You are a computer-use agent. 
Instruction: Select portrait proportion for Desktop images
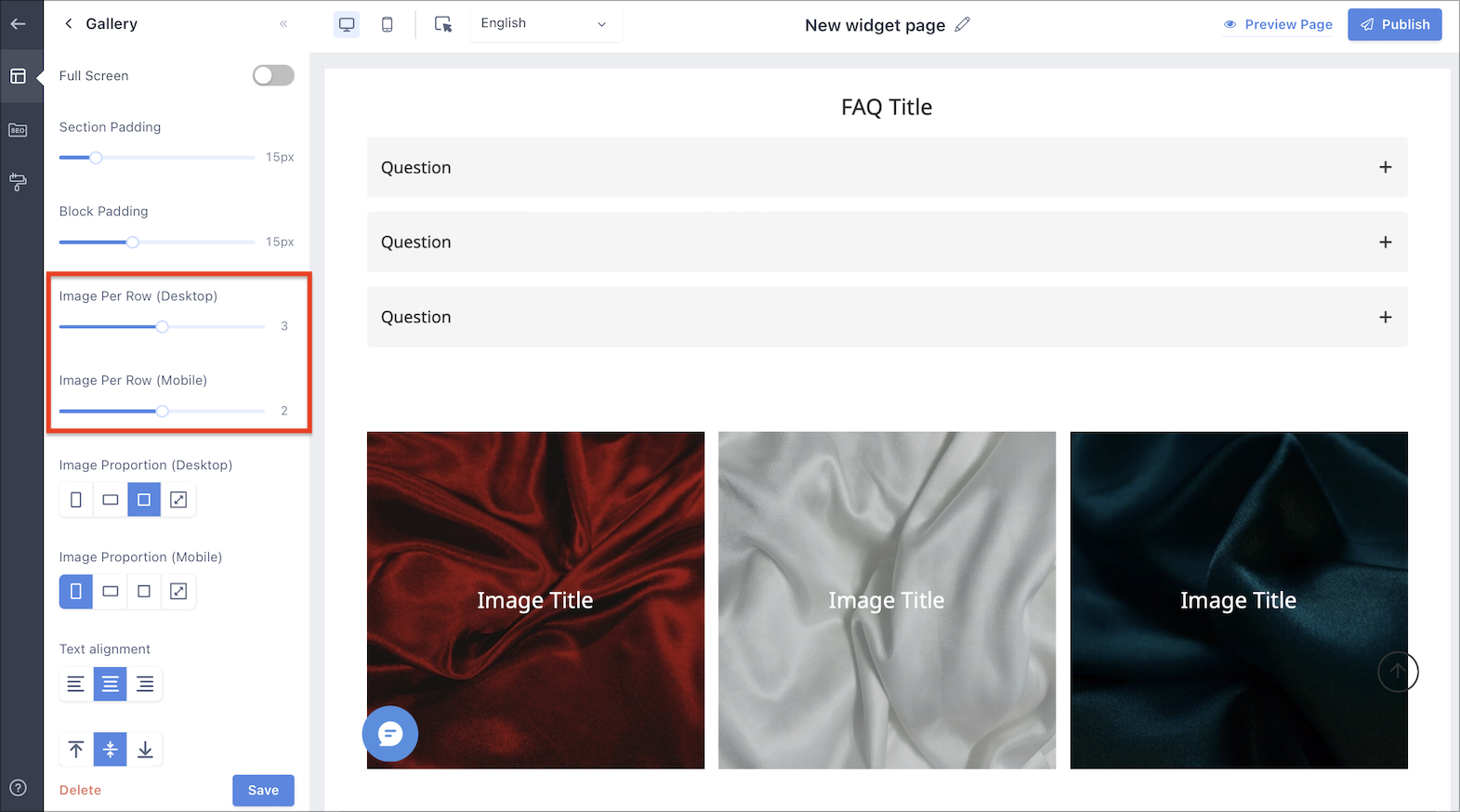pyautogui.click(x=76, y=500)
